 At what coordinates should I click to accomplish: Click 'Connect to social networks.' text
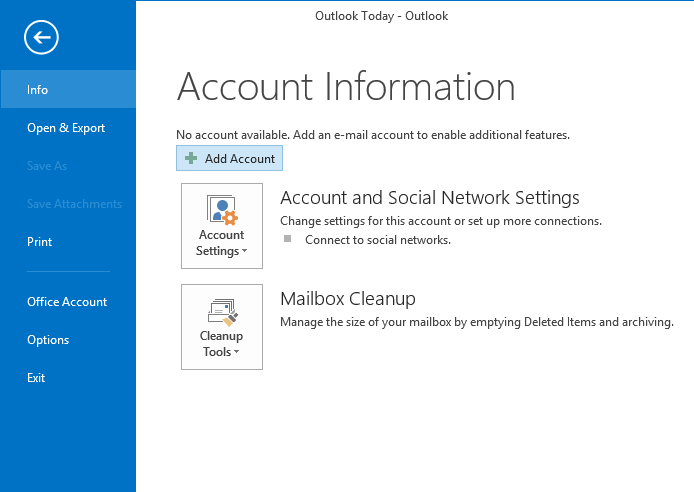[378, 240]
